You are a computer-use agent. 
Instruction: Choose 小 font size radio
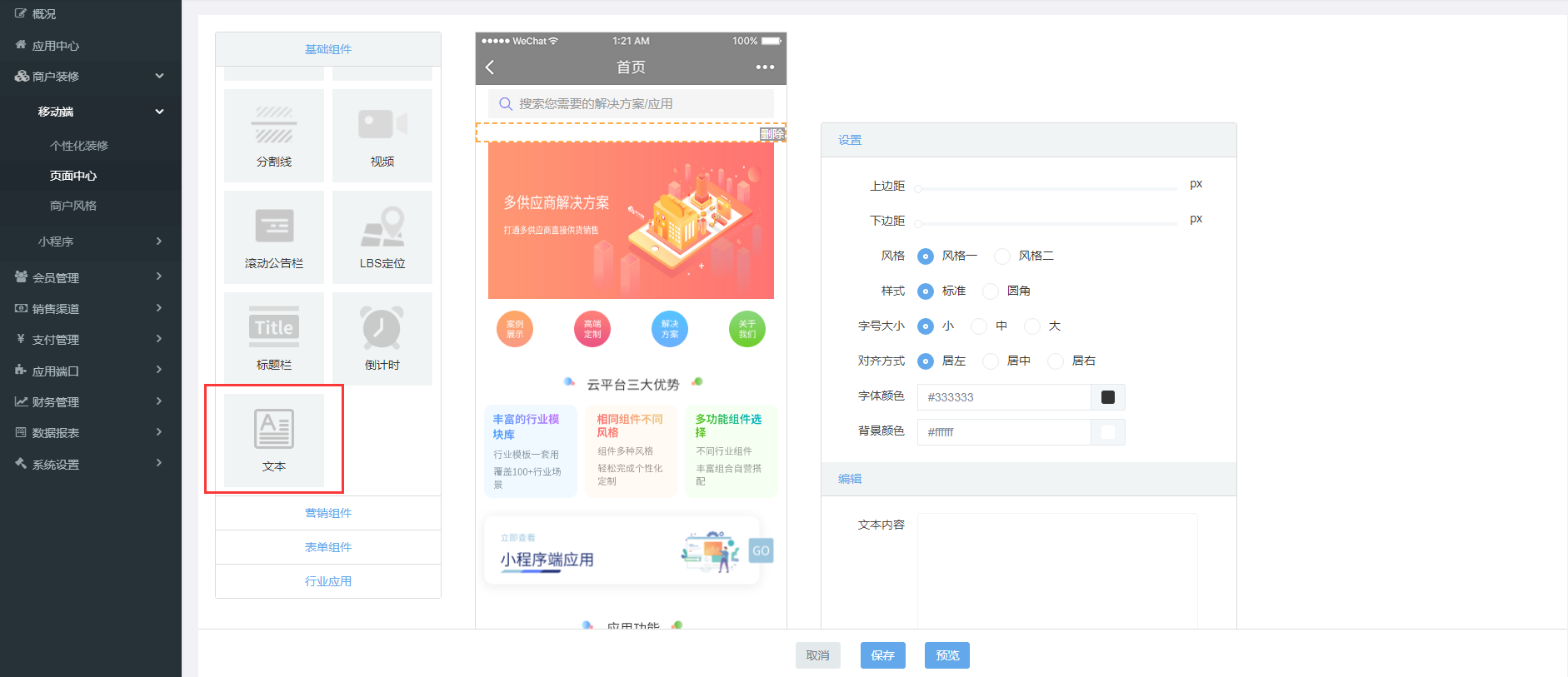(926, 326)
